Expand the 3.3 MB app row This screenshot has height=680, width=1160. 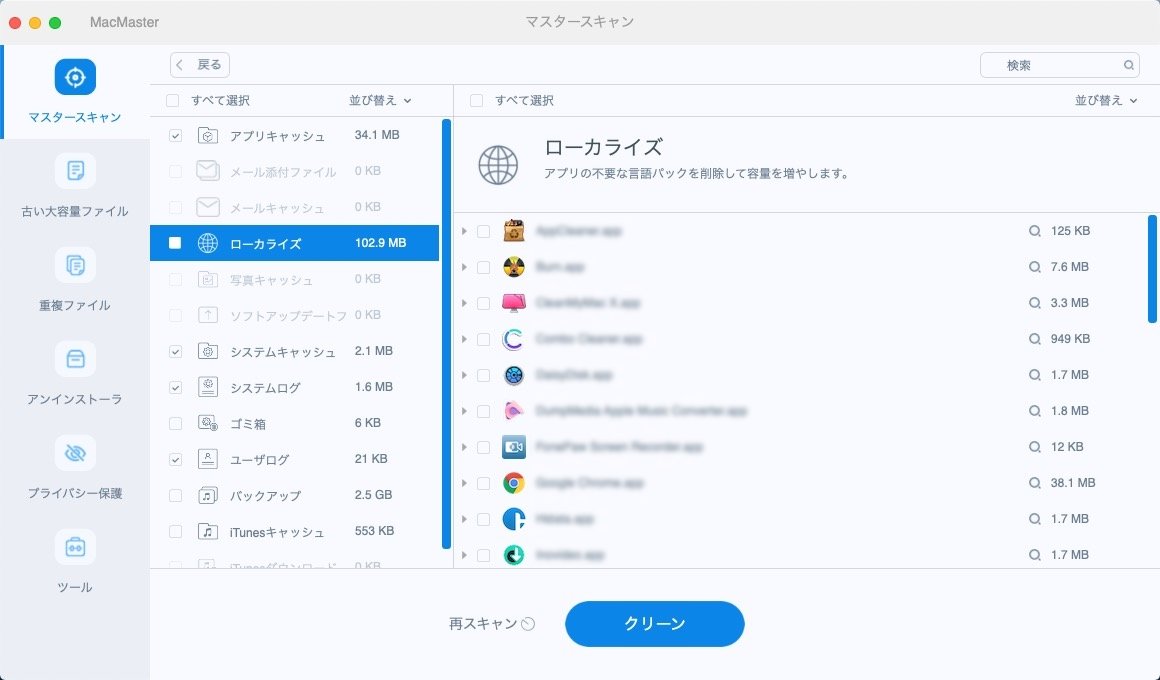[464, 303]
